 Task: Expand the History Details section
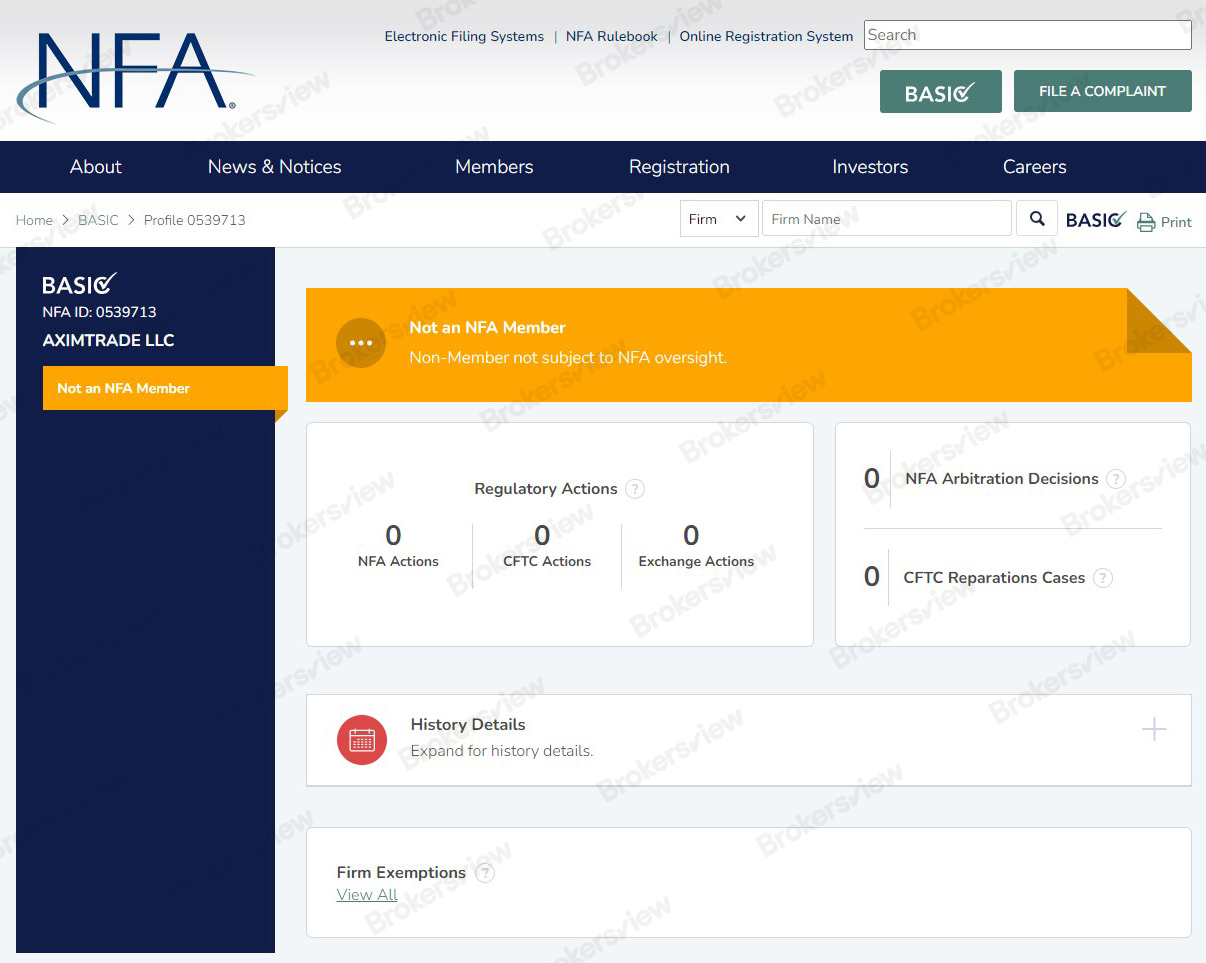(1153, 729)
